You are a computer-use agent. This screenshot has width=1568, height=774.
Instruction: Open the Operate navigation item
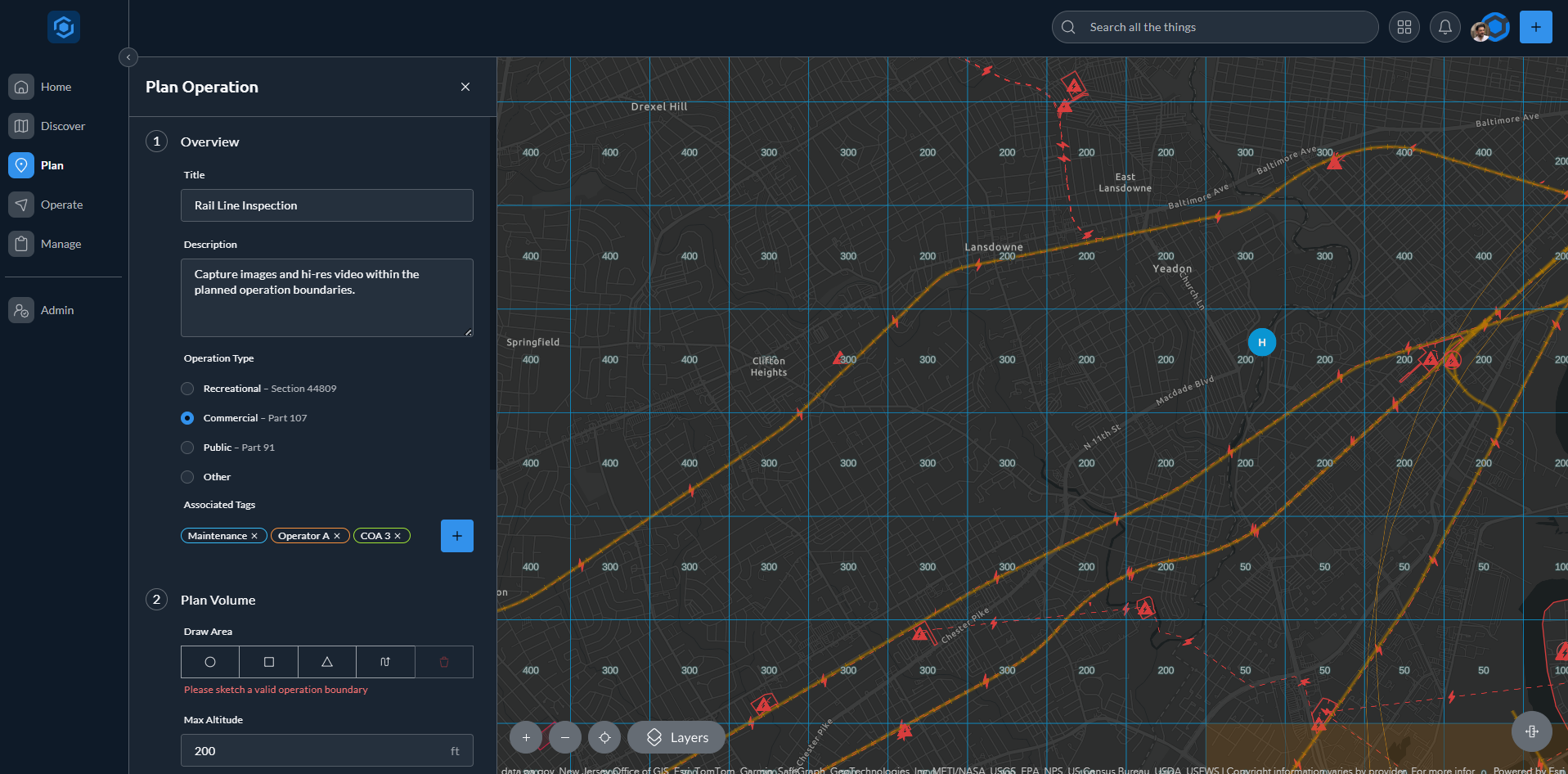(64, 205)
